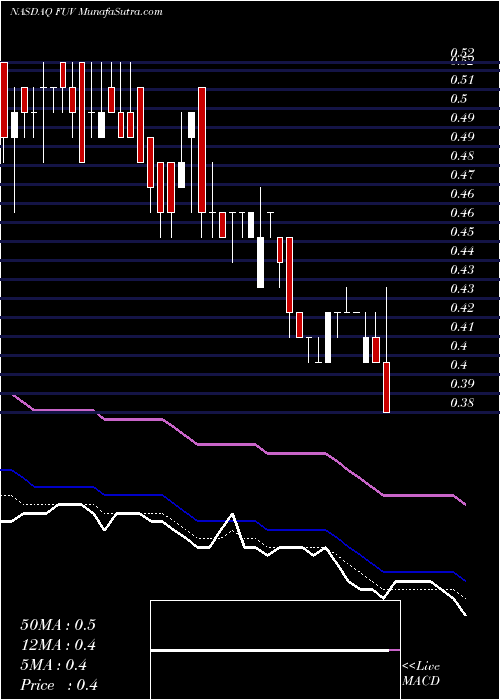Click the 0.41 price axis label
500x700 pixels.
click(462, 326)
